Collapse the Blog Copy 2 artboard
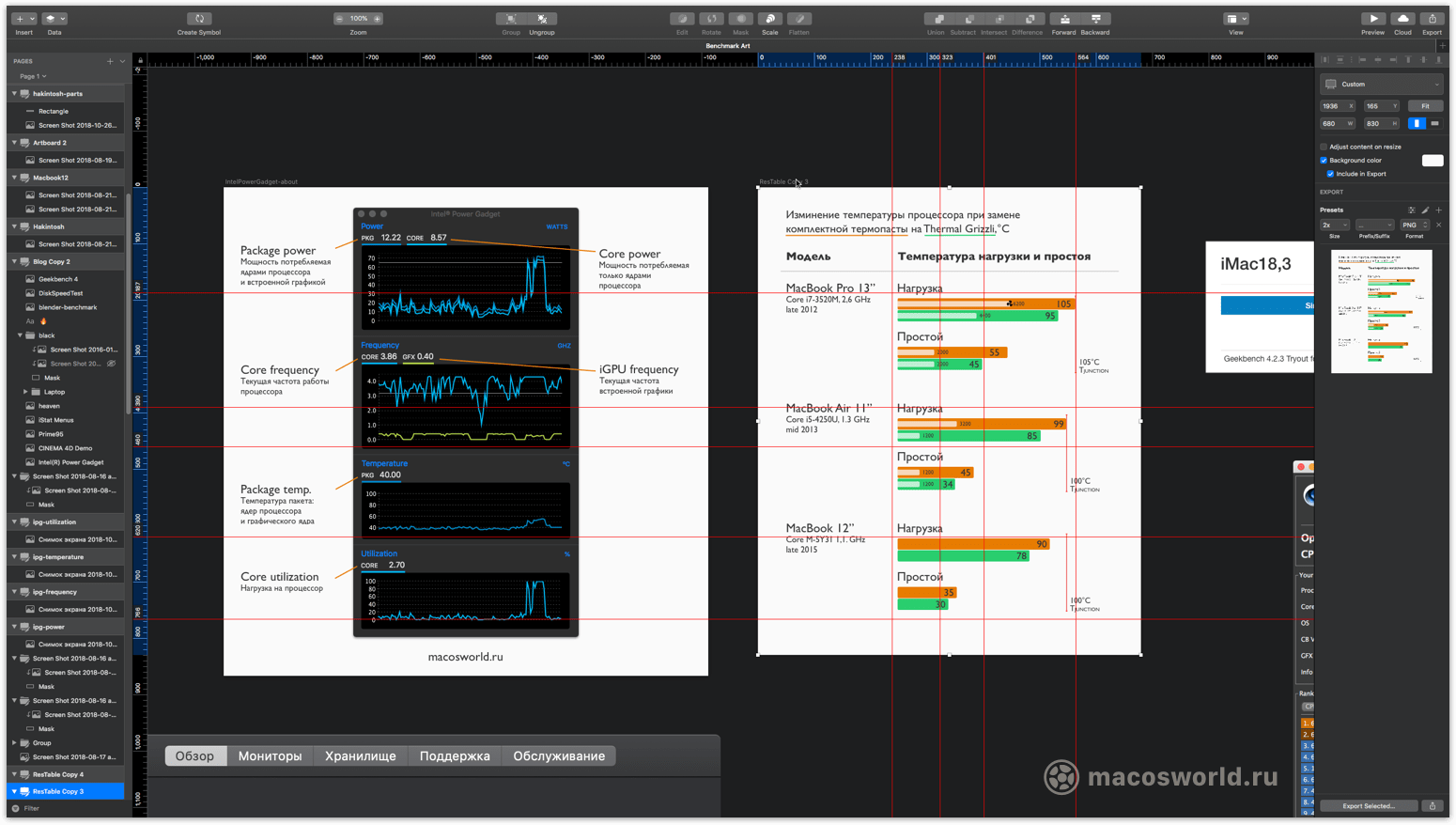 (14, 262)
